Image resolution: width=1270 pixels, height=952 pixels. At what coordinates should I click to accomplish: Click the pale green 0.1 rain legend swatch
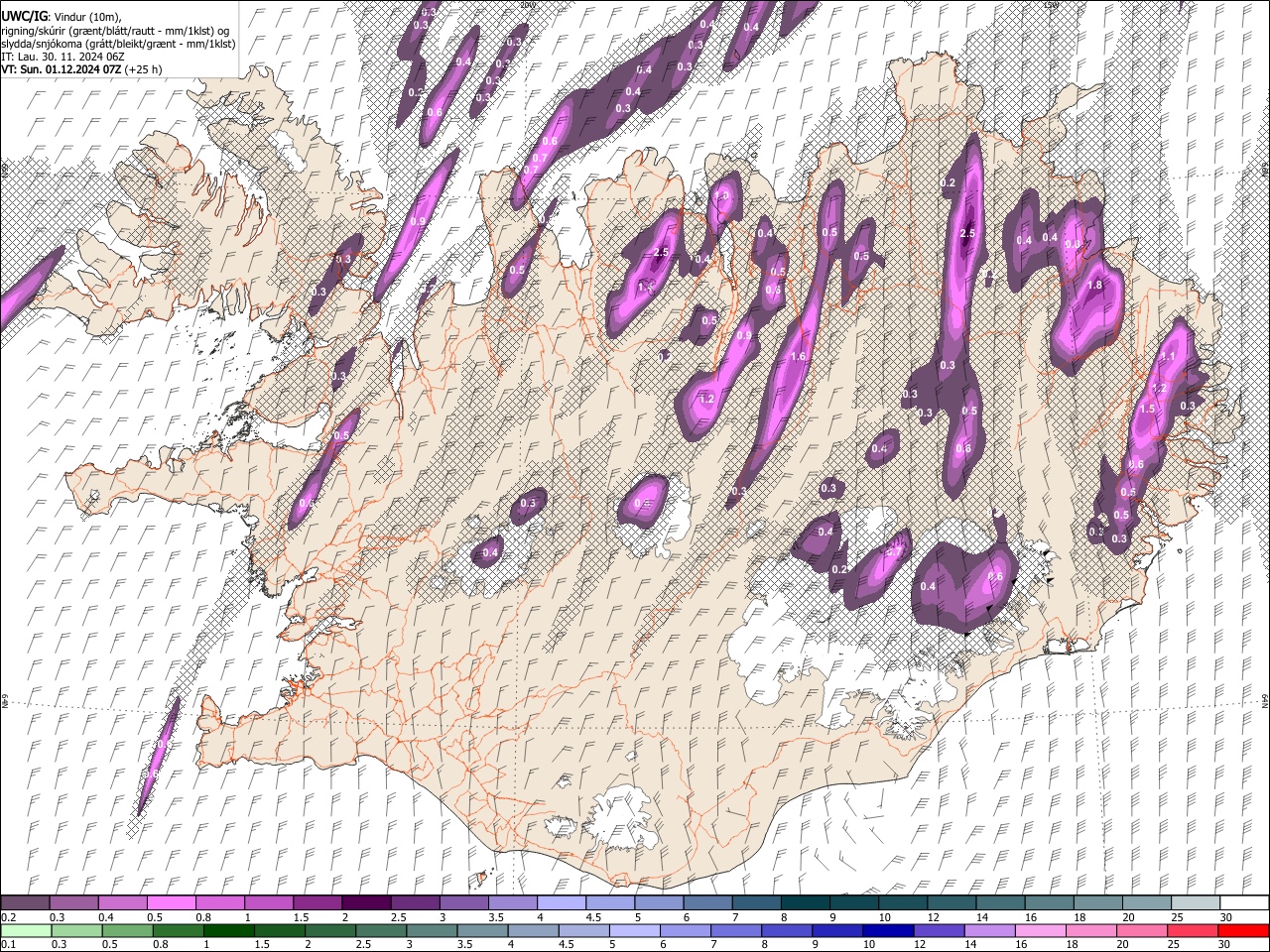pos(26,931)
